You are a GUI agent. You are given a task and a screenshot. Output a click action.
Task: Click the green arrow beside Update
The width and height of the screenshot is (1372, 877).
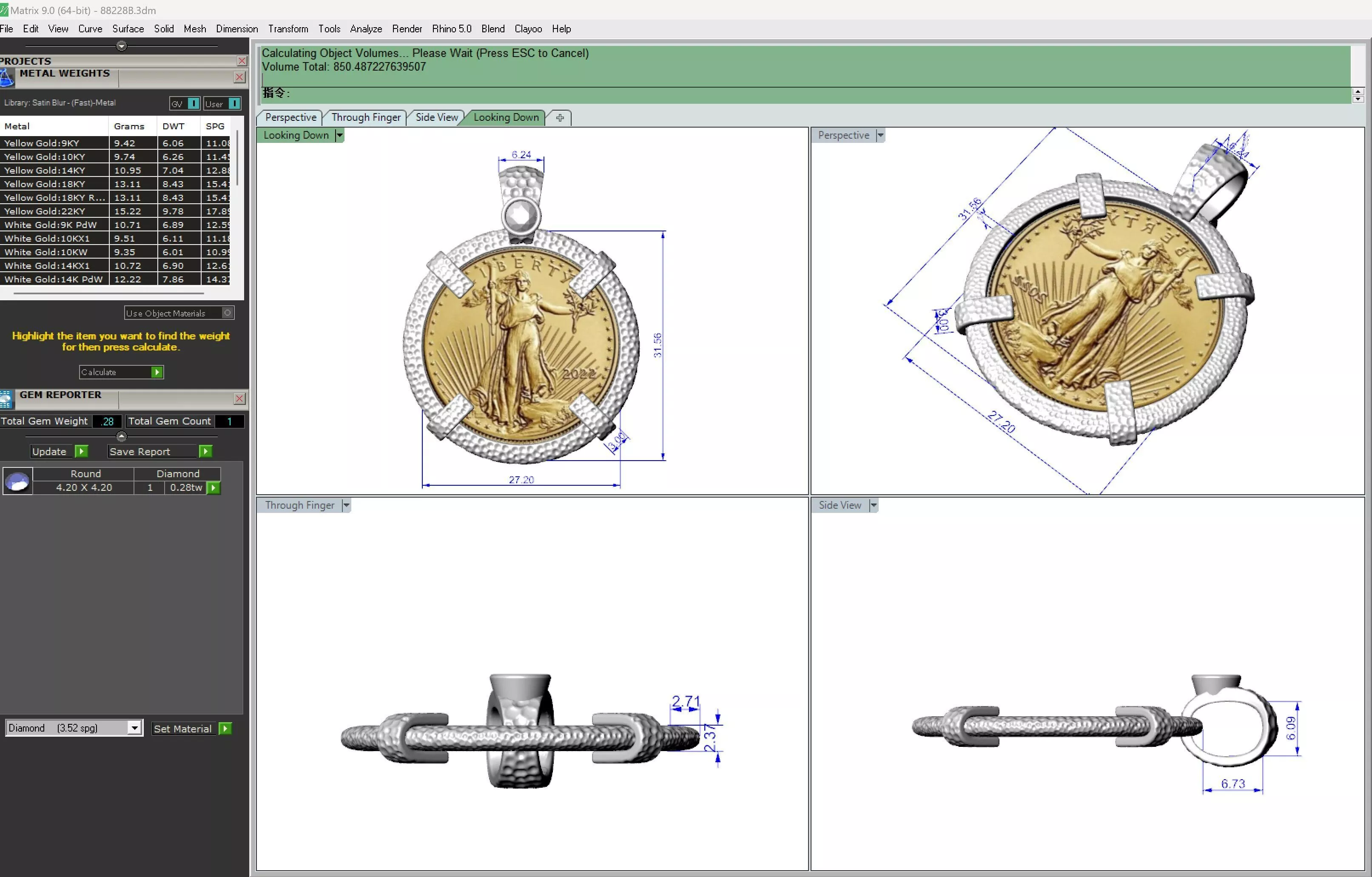click(x=82, y=451)
